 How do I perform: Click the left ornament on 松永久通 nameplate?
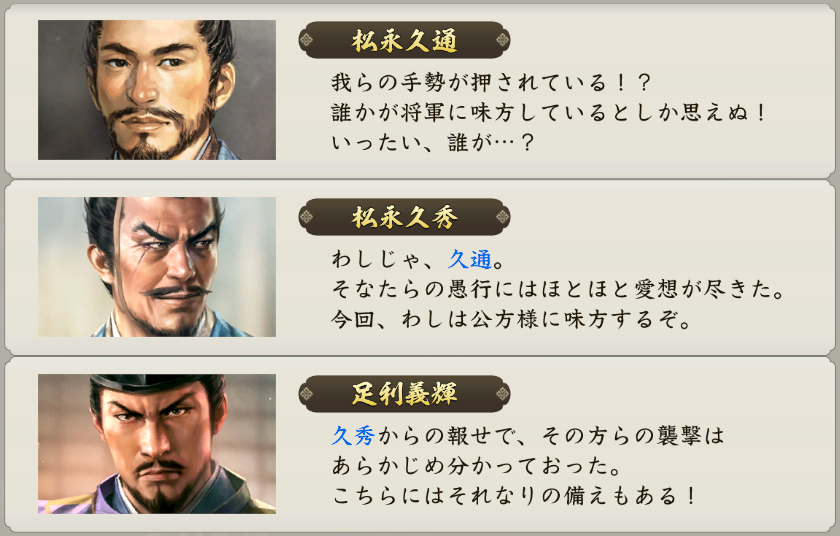[306, 40]
